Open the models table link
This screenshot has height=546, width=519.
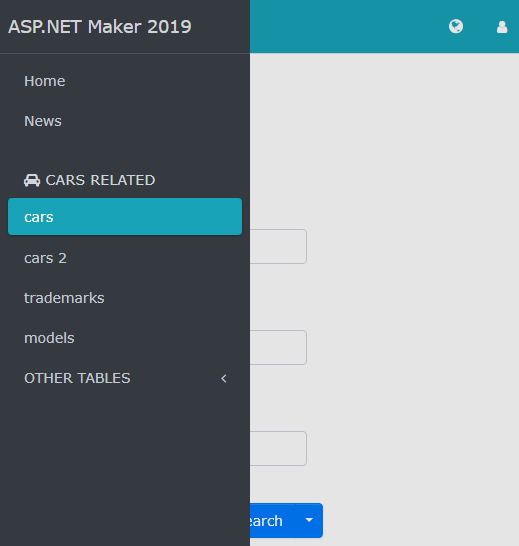coord(49,338)
